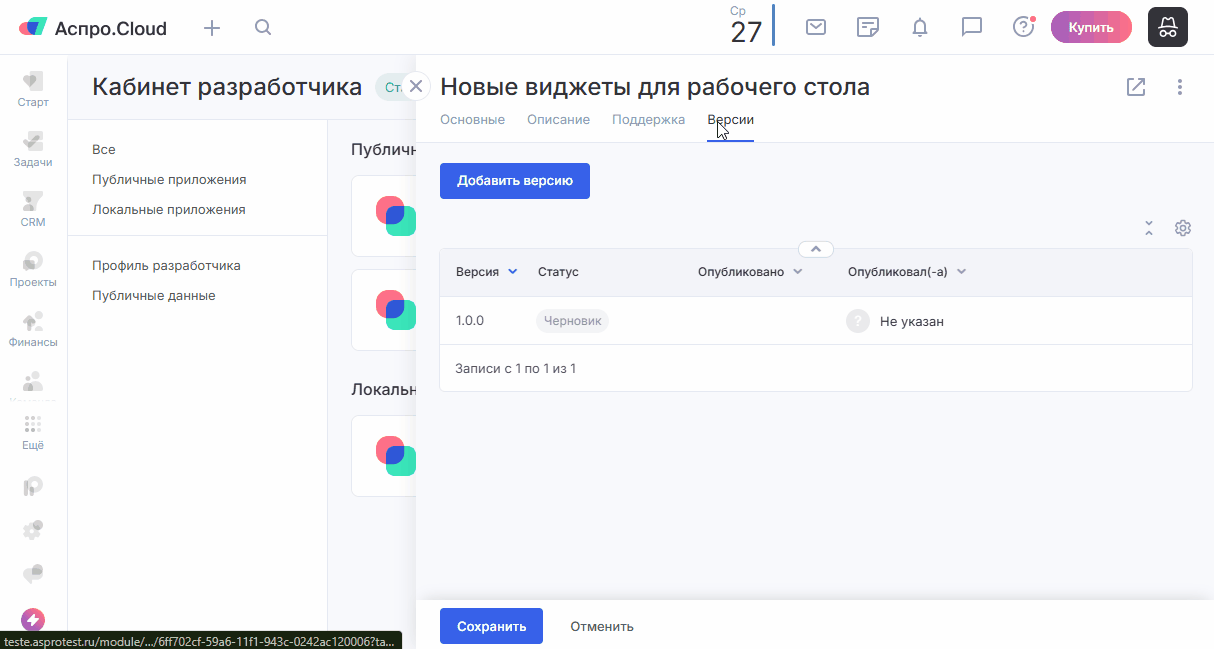The image size is (1214, 649).
Task: Open the notifications bell
Action: coord(920,27)
